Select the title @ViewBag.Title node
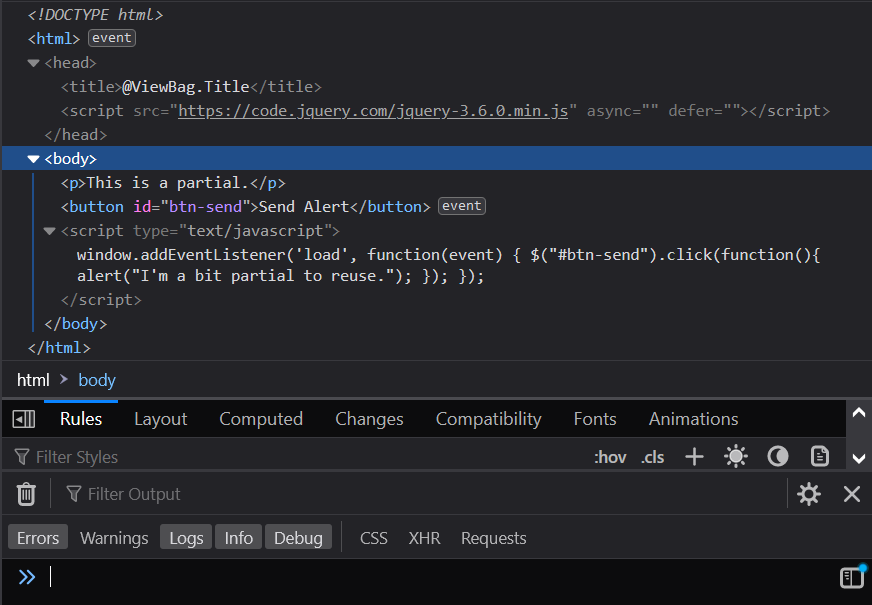872x605 pixels. (191, 87)
